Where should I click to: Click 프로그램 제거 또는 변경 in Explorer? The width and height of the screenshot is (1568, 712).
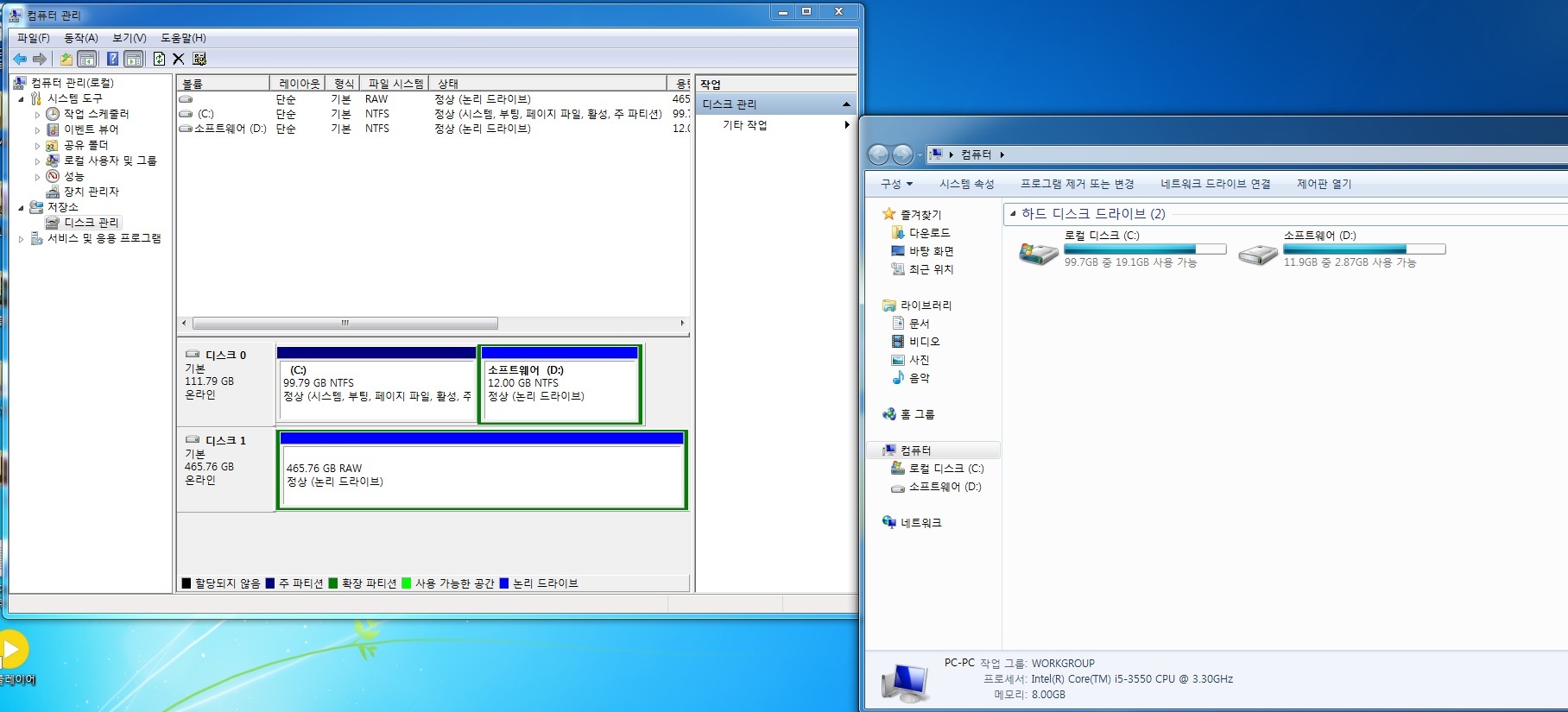coord(1077,184)
